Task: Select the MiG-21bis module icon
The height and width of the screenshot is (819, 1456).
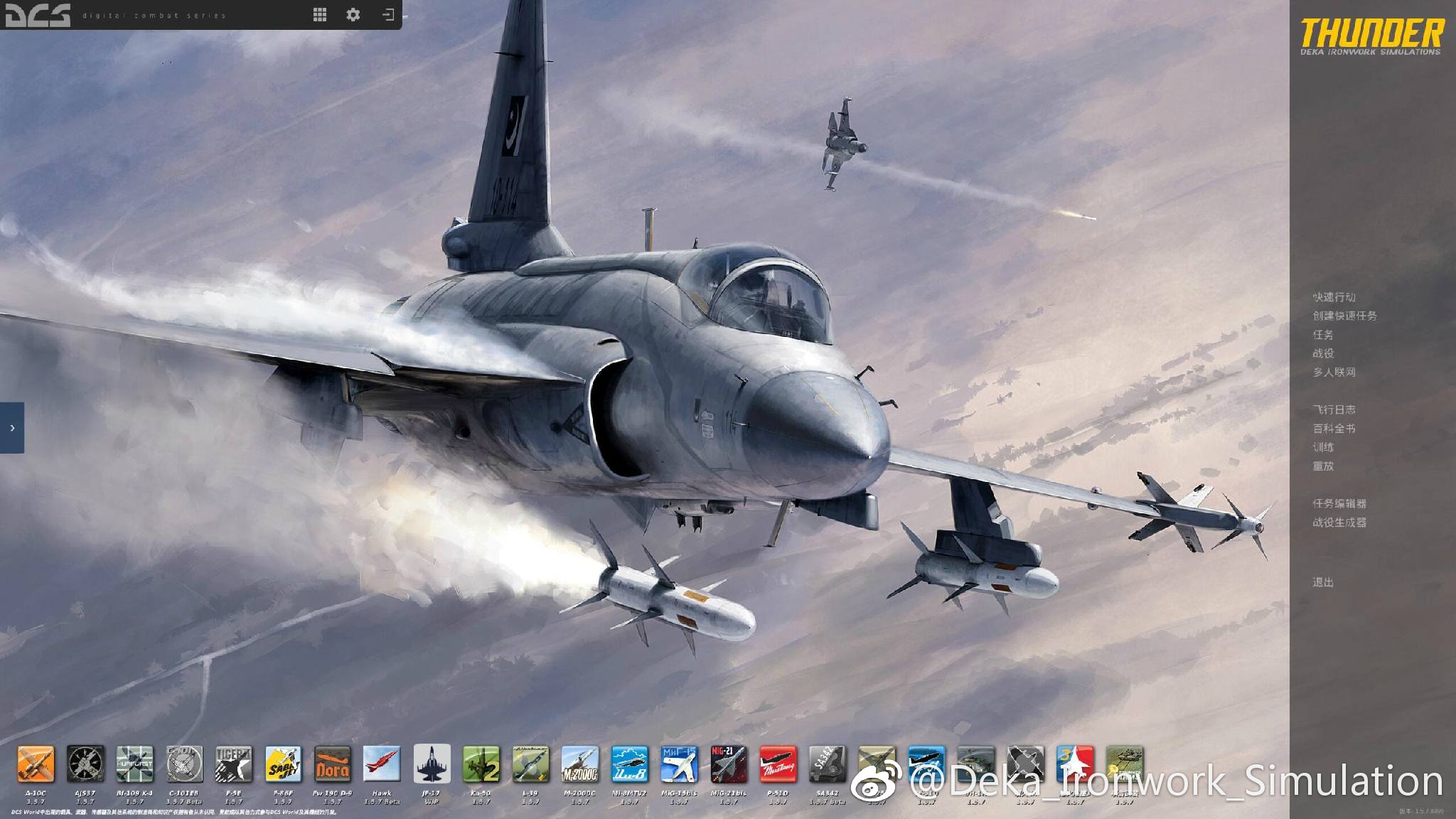Action: point(728,764)
